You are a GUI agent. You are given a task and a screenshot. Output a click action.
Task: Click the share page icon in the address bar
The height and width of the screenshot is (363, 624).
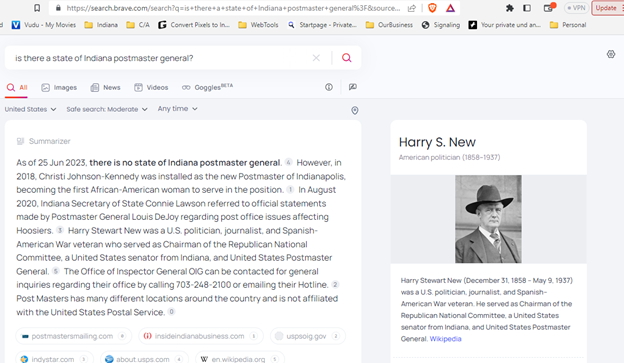411,8
